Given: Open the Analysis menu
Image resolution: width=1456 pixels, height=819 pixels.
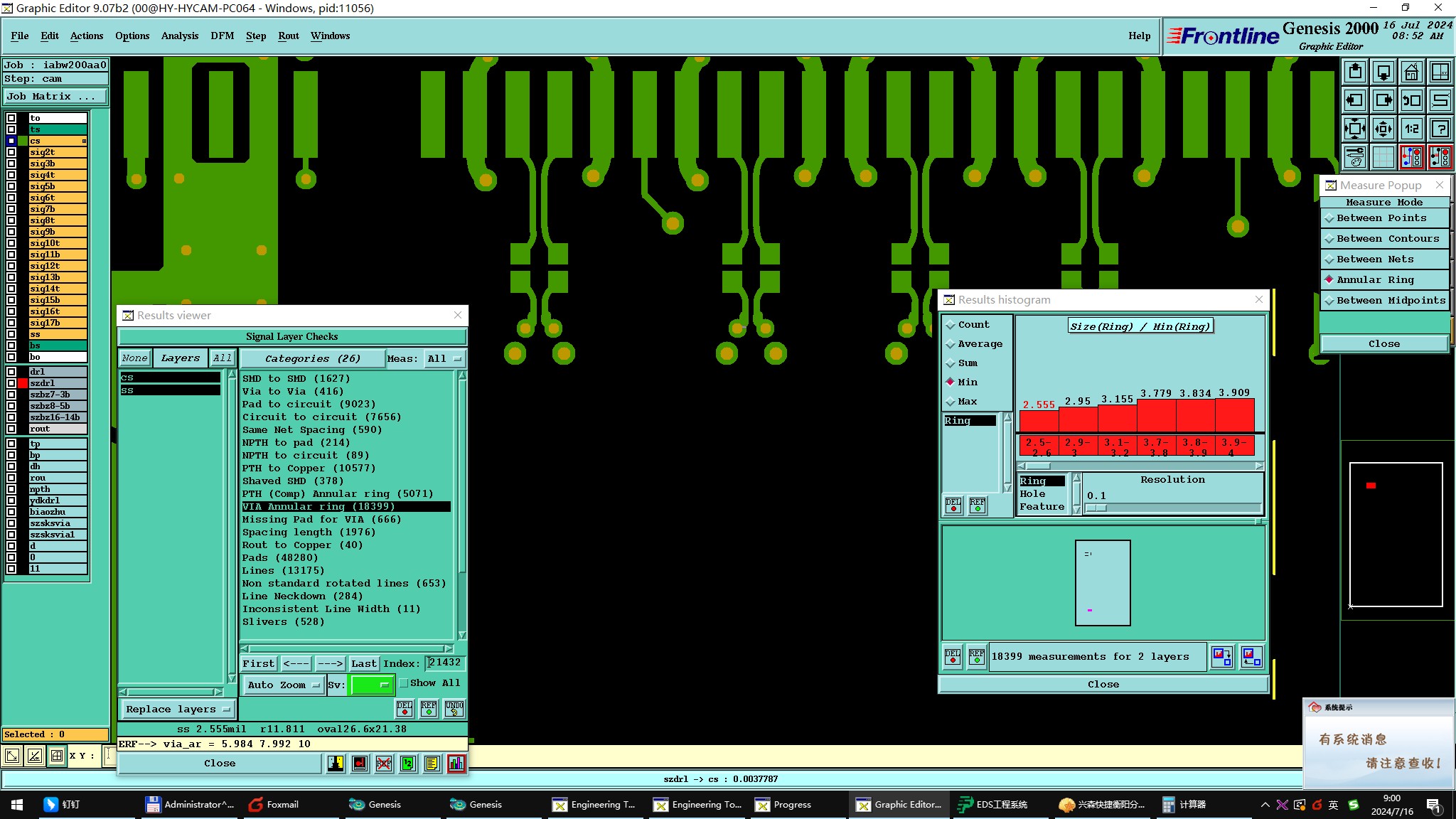Looking at the screenshot, I should 179,36.
